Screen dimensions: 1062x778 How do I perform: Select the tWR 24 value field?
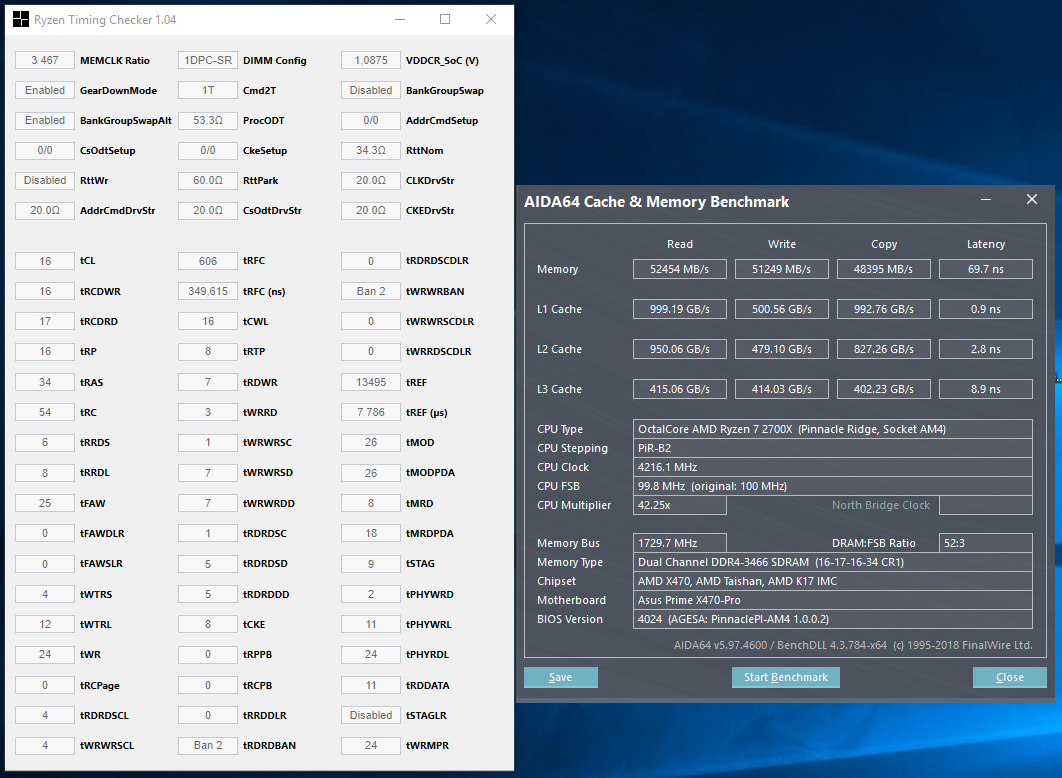tap(45, 654)
